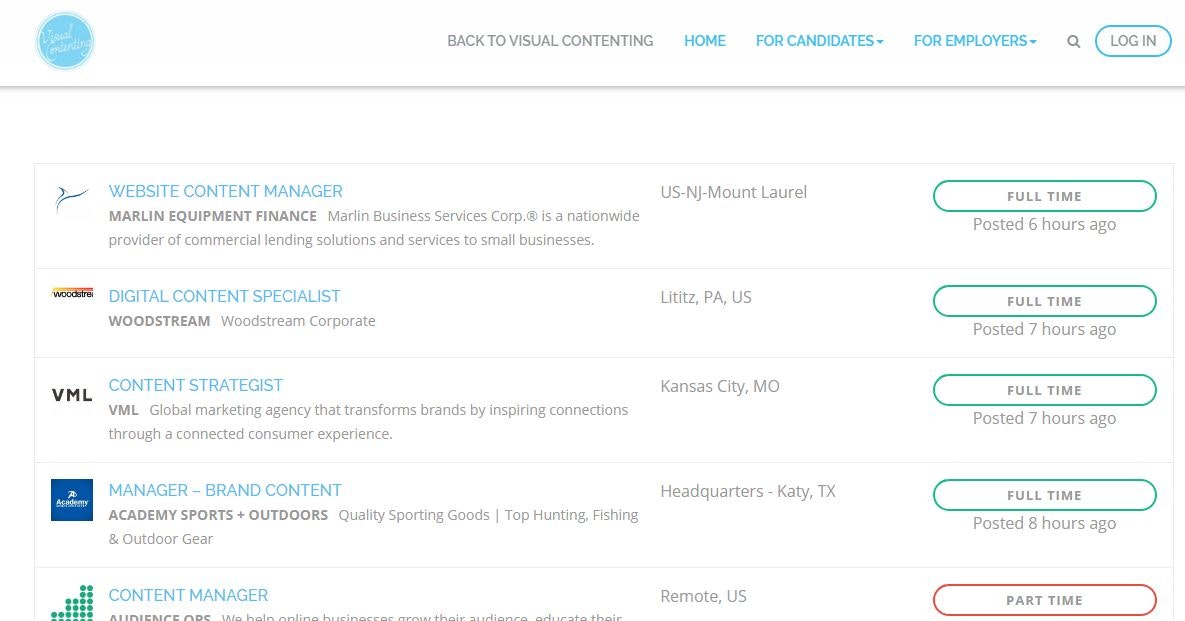The image size is (1185, 621).
Task: Open the MANAGER – BRAND CONTENT listing
Action: pyautogui.click(x=224, y=490)
